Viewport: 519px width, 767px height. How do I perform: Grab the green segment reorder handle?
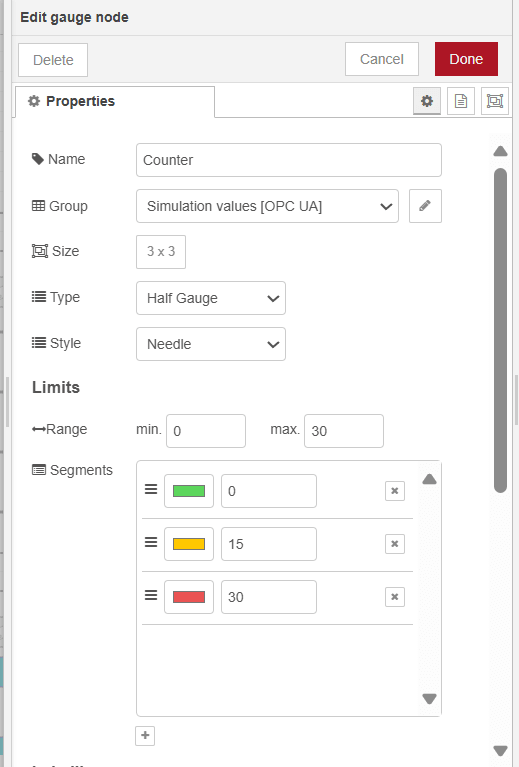[x=151, y=489]
